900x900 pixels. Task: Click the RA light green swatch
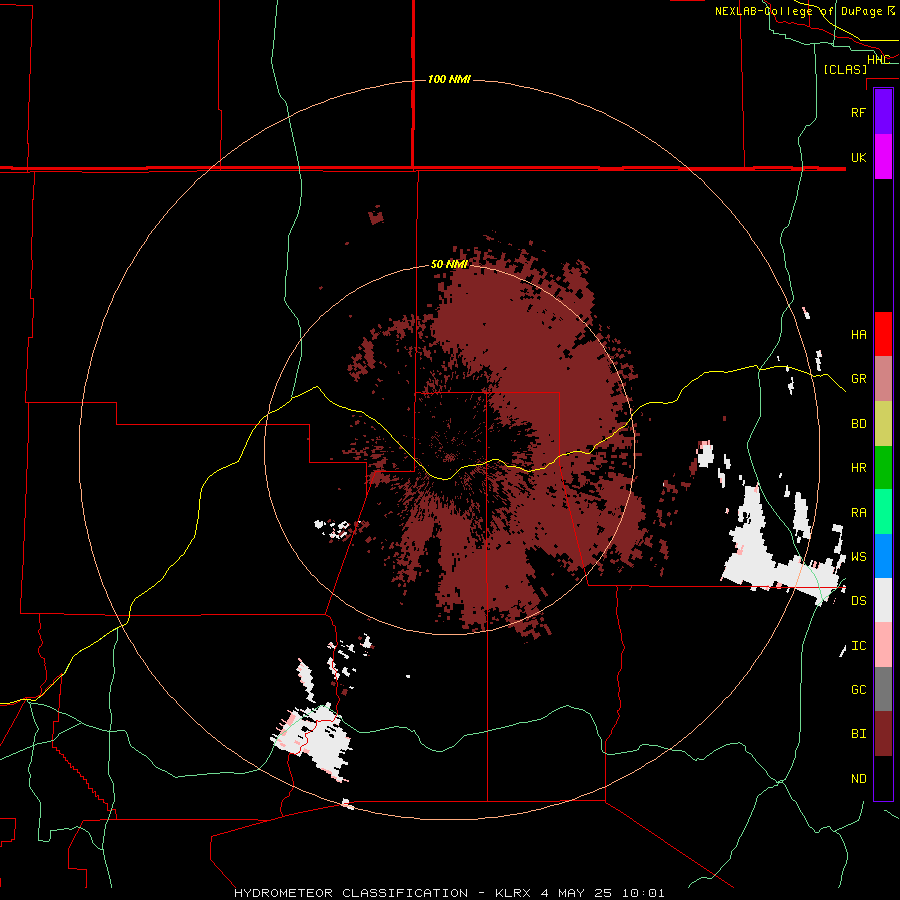[883, 512]
